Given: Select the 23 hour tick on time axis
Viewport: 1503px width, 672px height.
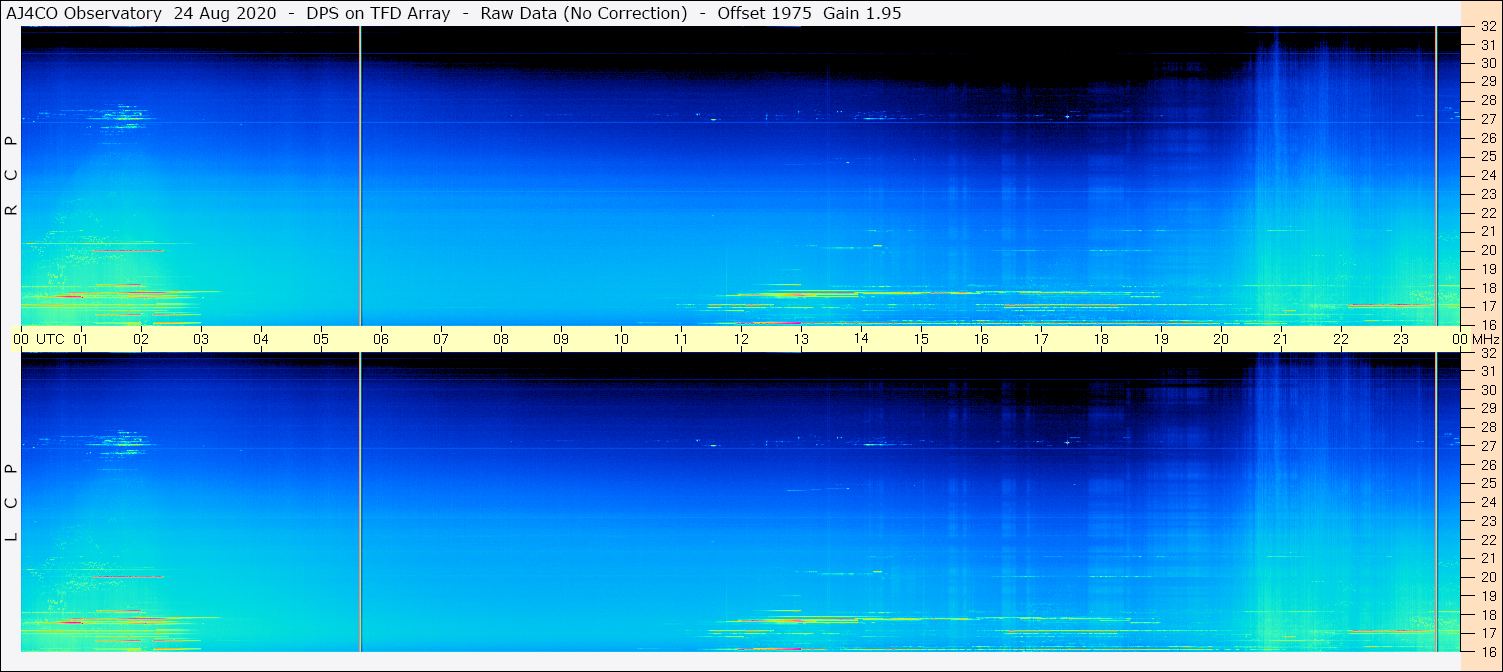Looking at the screenshot, I should coord(1401,339).
